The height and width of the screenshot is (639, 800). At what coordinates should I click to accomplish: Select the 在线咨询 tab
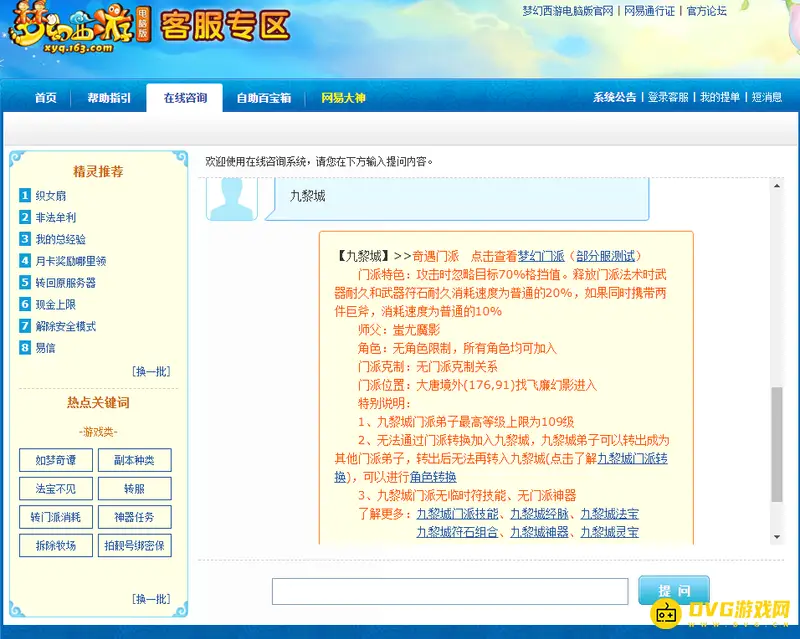185,98
